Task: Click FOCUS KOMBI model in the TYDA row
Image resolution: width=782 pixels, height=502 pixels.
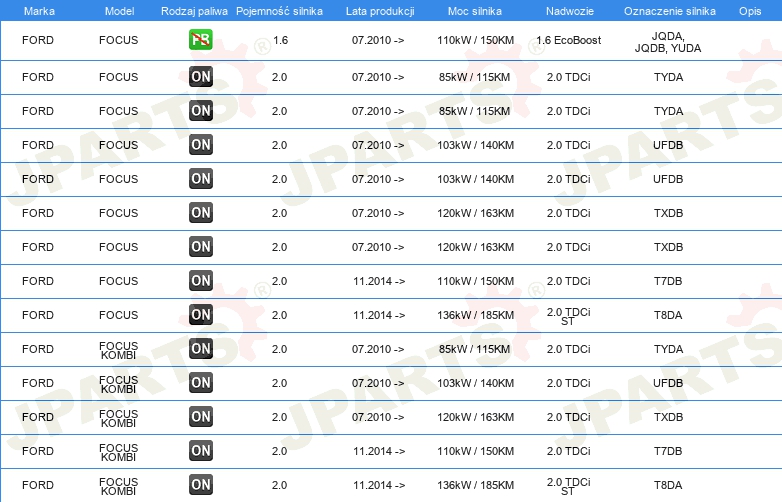Action: tap(119, 350)
